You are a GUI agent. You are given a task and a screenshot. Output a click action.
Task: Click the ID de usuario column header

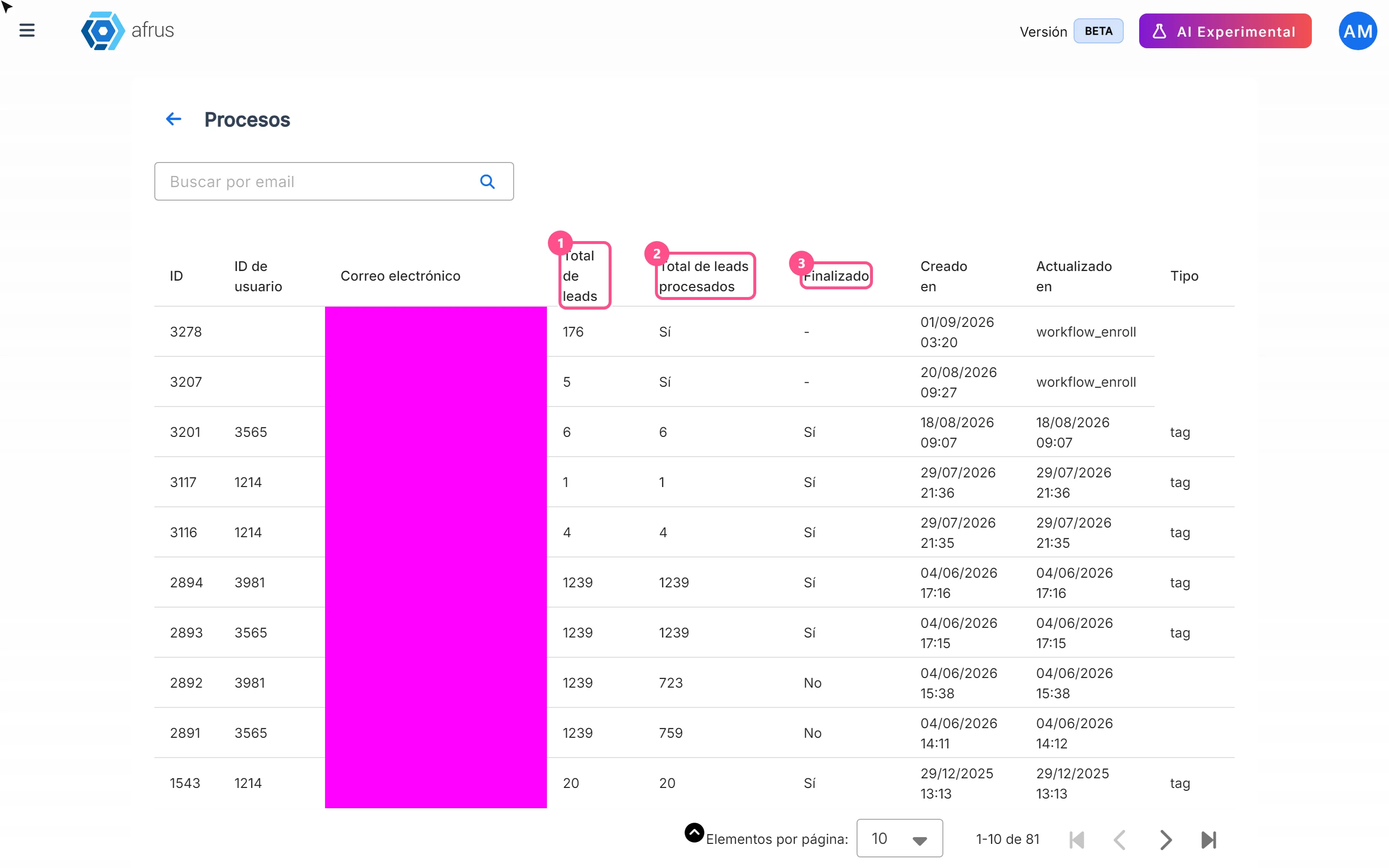click(x=259, y=276)
